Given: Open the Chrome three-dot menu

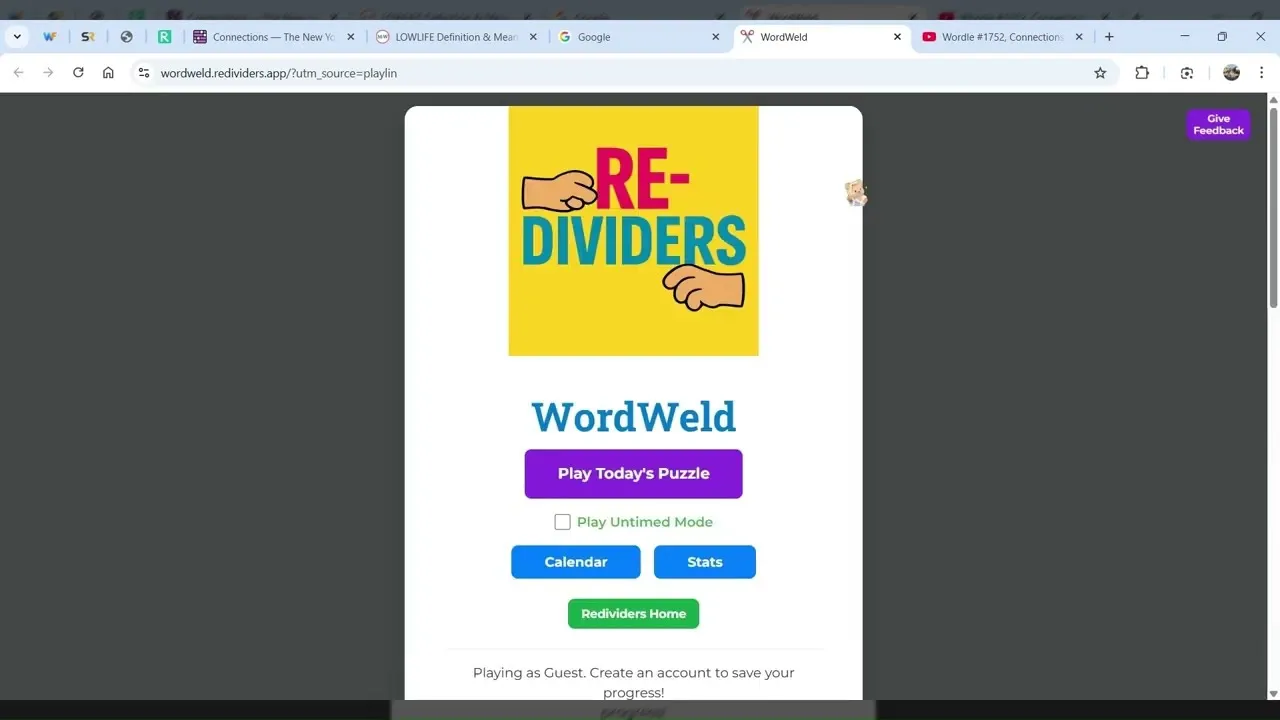Looking at the screenshot, I should pyautogui.click(x=1261, y=73).
